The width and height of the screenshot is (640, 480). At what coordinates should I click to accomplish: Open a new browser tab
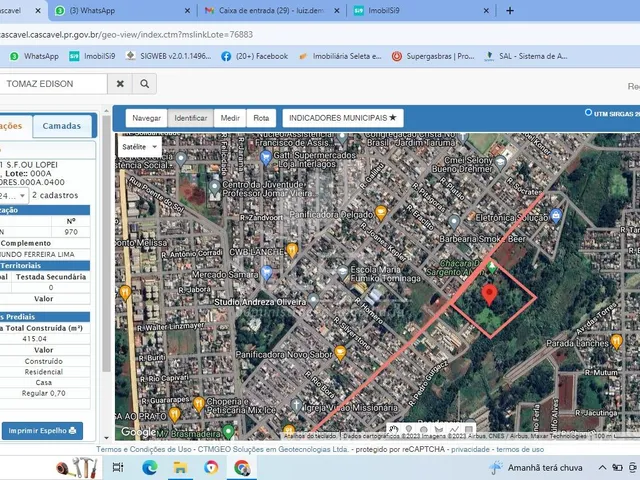click(510, 11)
